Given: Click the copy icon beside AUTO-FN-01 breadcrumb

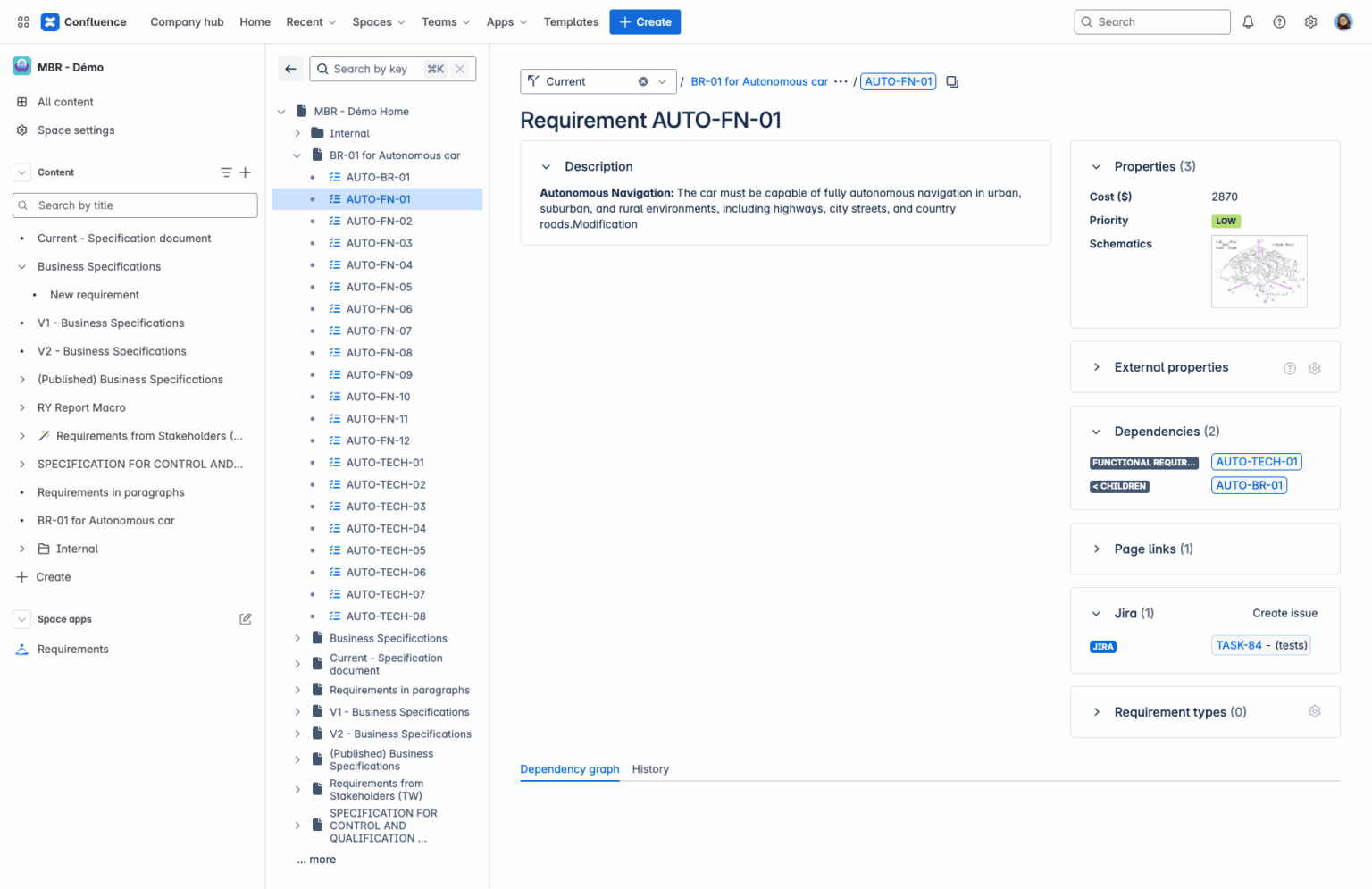Looking at the screenshot, I should [951, 80].
